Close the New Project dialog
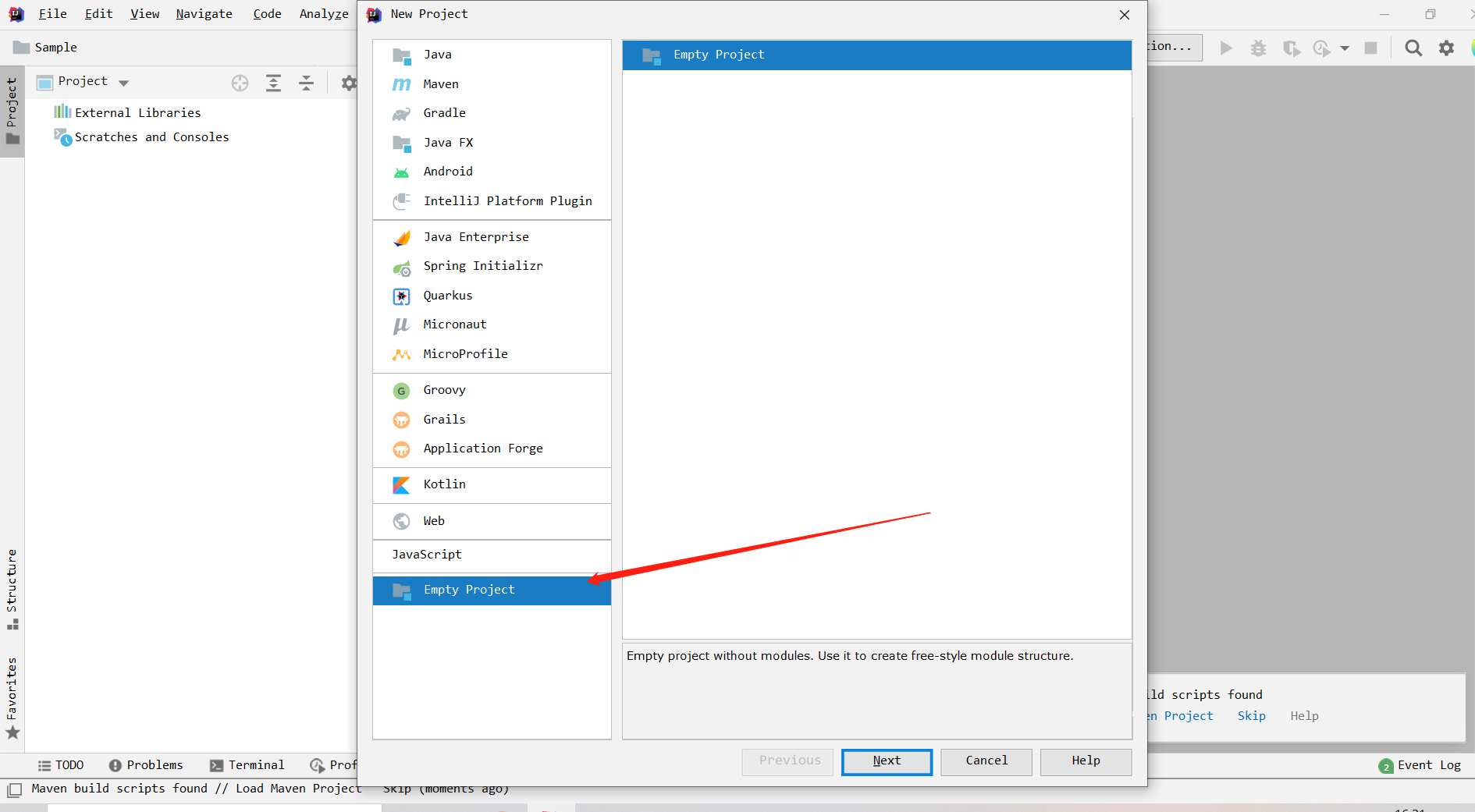 tap(1125, 15)
